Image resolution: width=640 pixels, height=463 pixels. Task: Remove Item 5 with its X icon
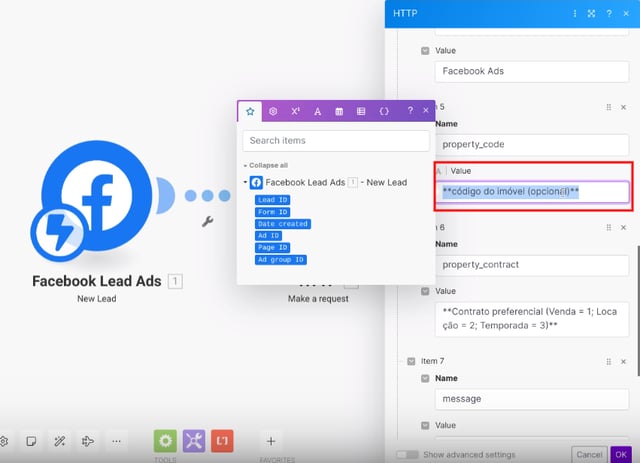(x=623, y=107)
